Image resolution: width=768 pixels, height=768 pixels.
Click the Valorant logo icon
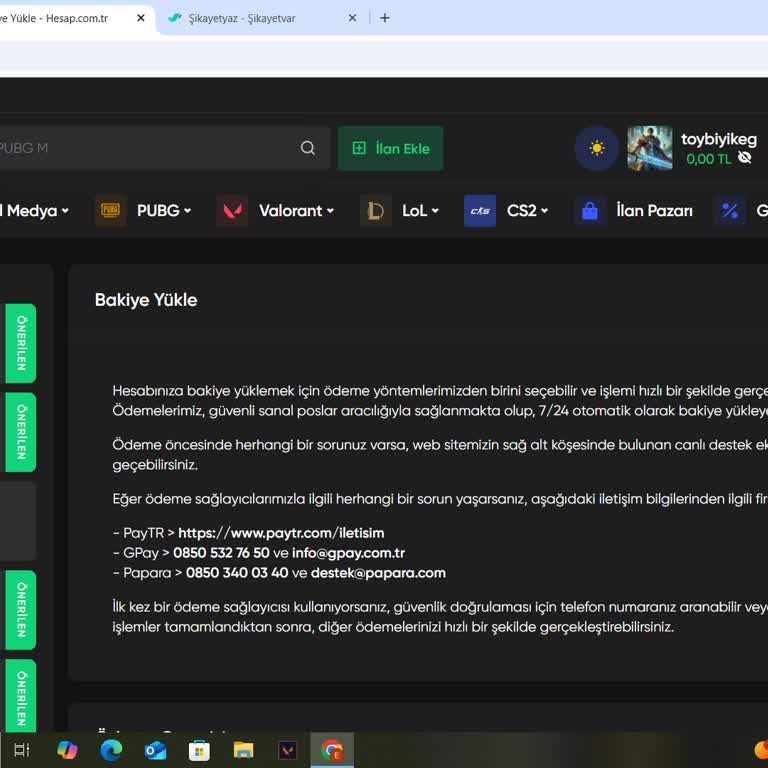click(x=232, y=211)
